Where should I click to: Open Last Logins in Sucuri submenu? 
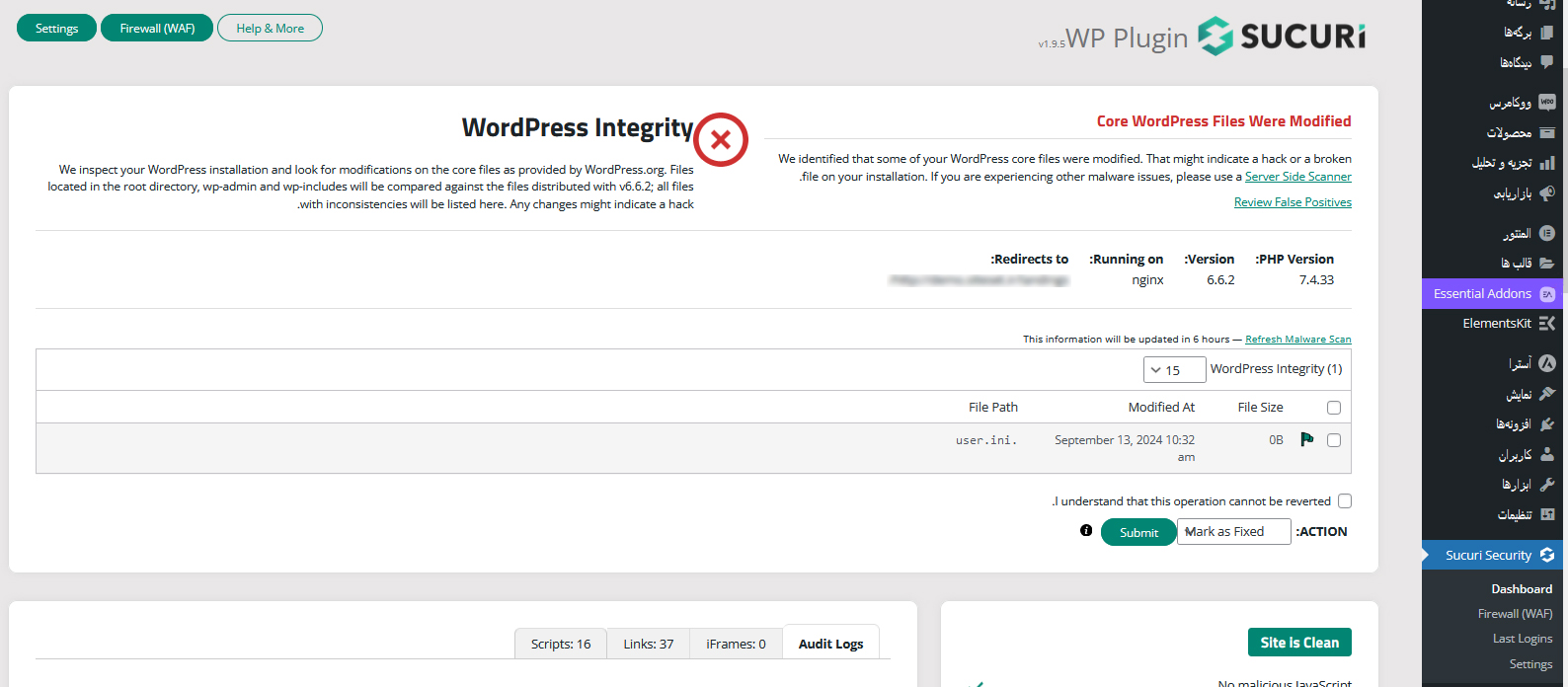point(1523,639)
